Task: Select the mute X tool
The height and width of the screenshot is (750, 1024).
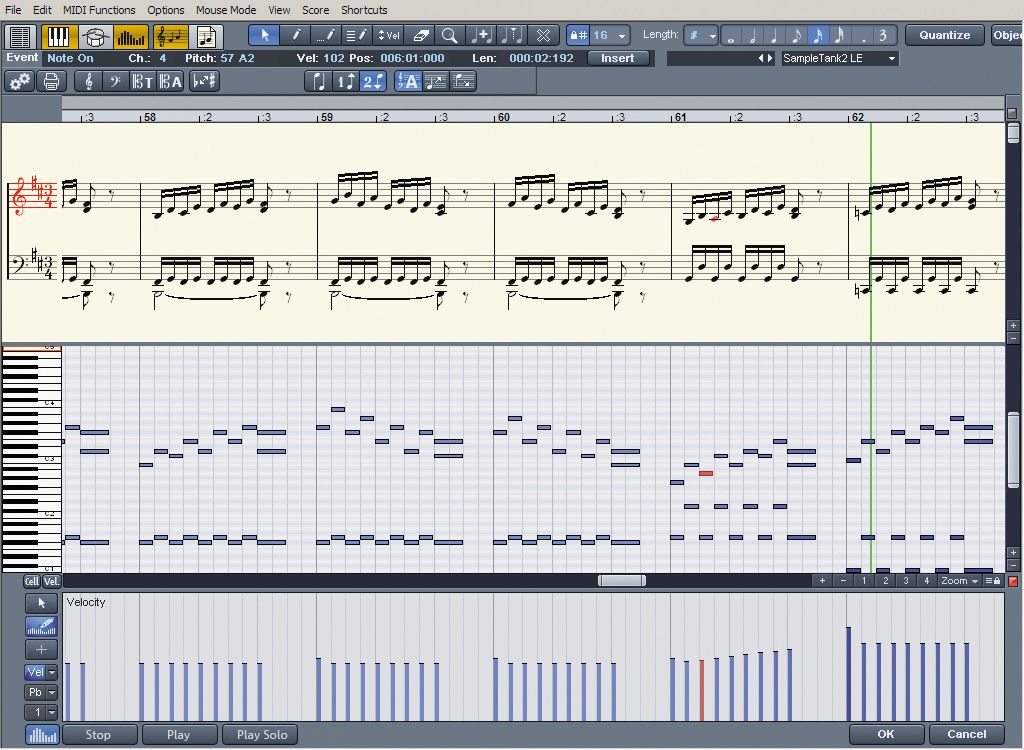Action: point(543,35)
